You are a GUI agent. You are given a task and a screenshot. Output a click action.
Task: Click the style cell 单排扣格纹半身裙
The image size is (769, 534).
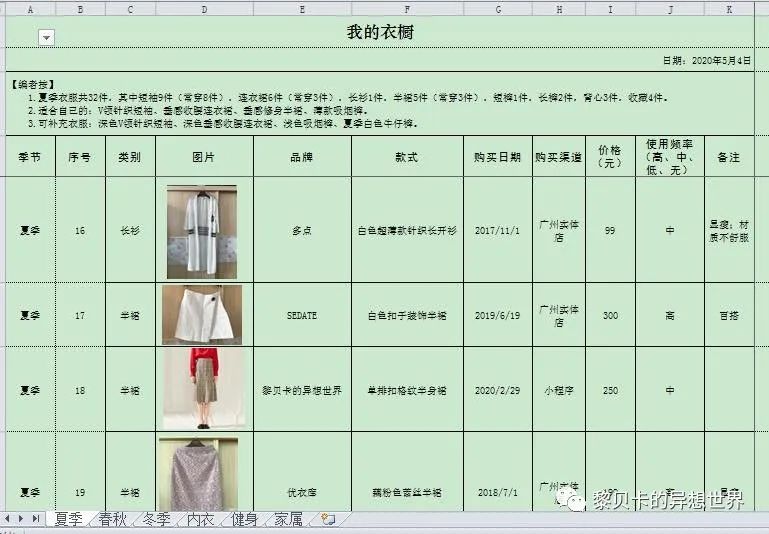408,390
